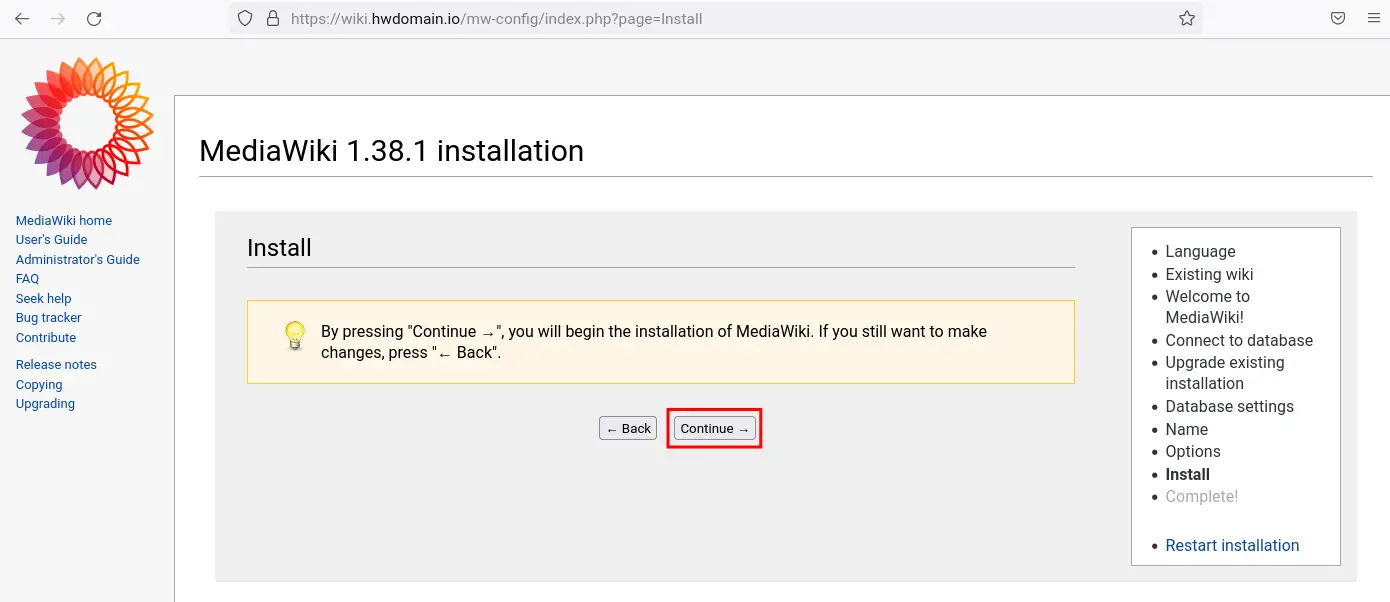Open the Release notes link
This screenshot has width=1390, height=602.
pyautogui.click(x=57, y=365)
